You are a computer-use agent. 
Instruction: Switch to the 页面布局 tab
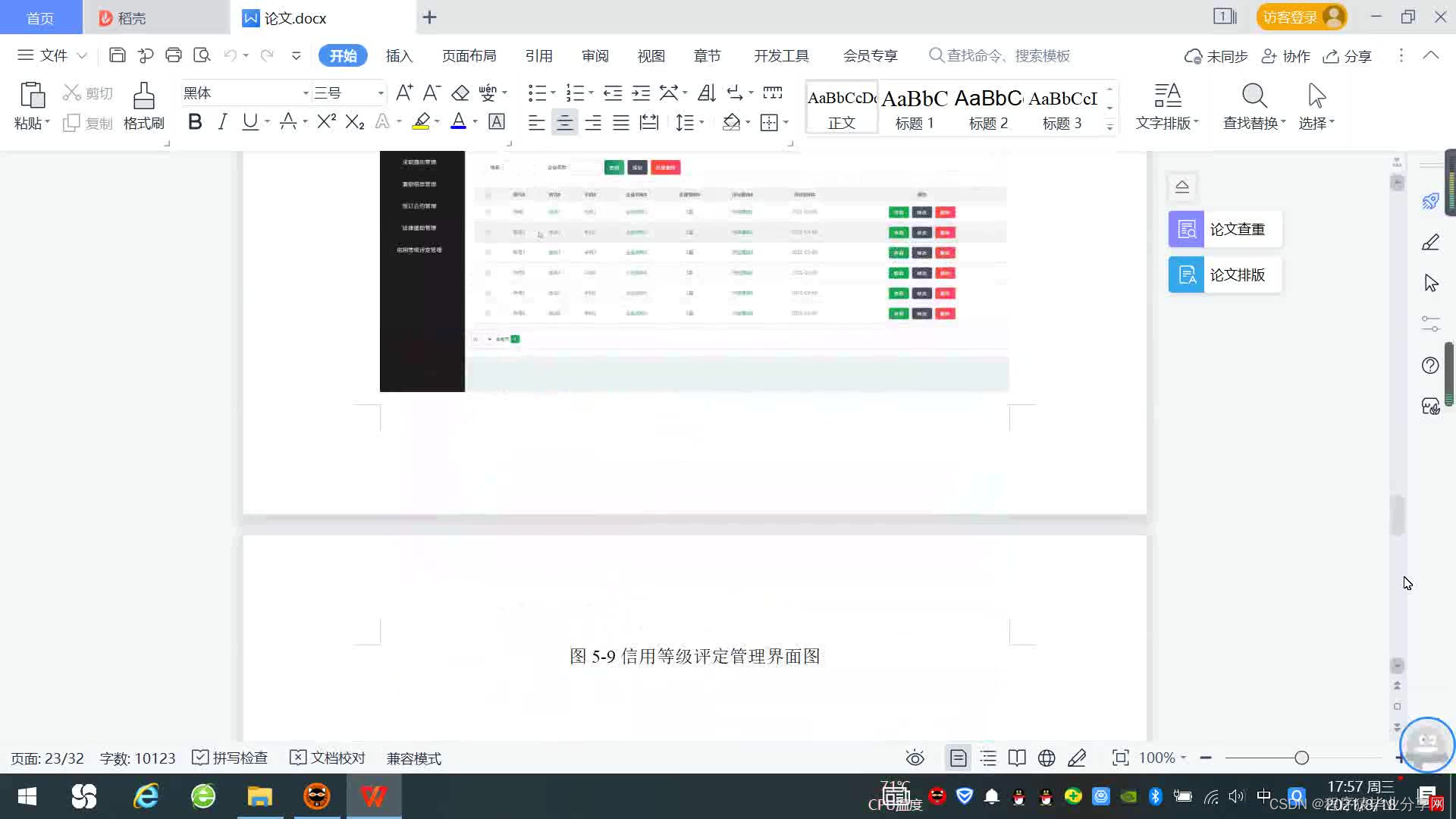469,56
